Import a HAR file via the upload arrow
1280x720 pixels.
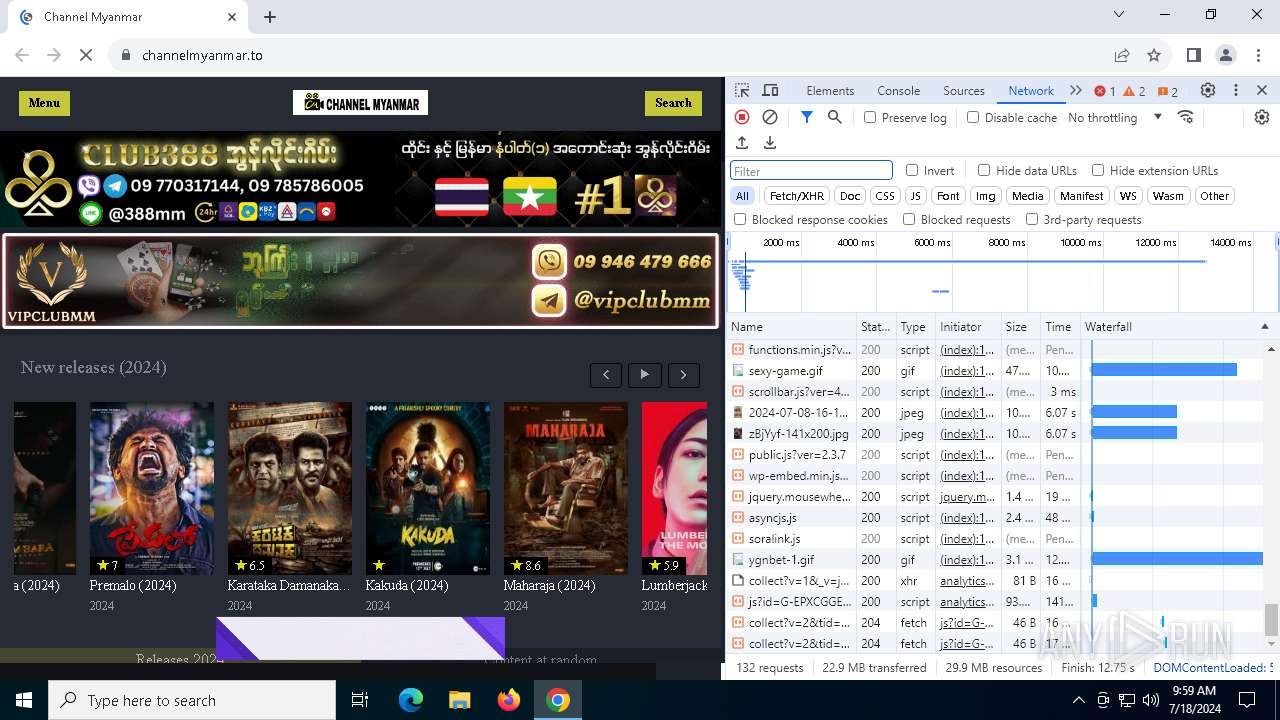(x=742, y=143)
